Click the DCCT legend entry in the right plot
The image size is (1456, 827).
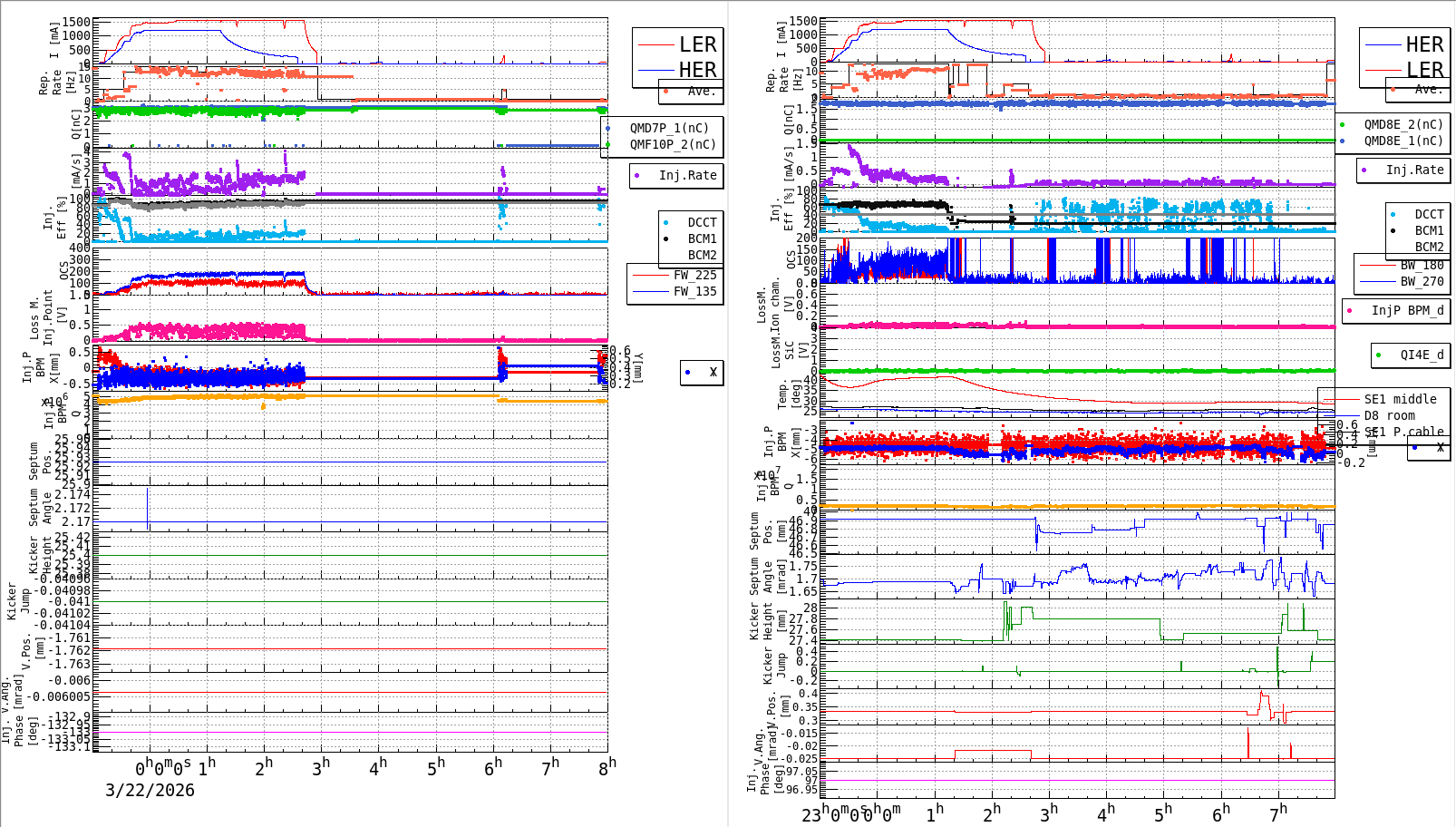(1429, 214)
